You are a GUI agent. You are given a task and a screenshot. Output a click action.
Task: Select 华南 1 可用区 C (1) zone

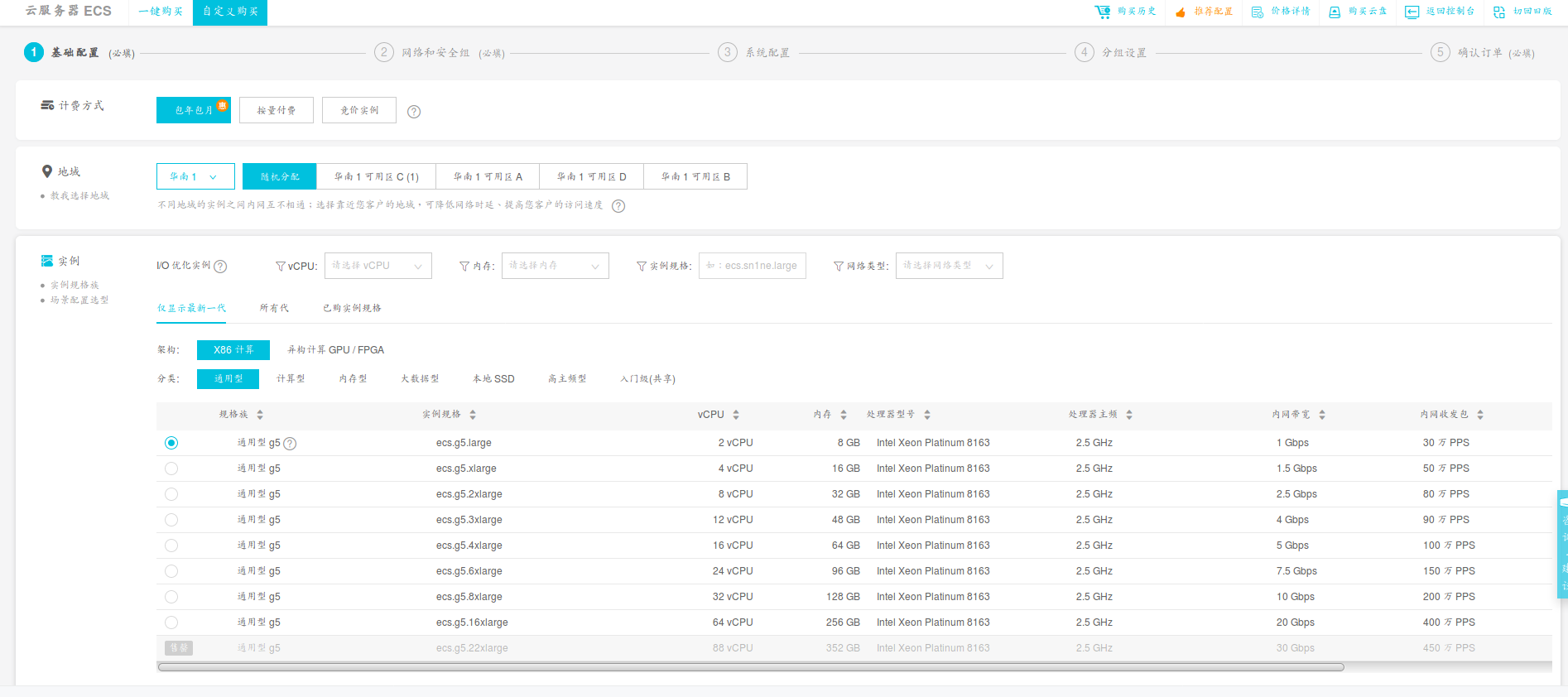377,176
